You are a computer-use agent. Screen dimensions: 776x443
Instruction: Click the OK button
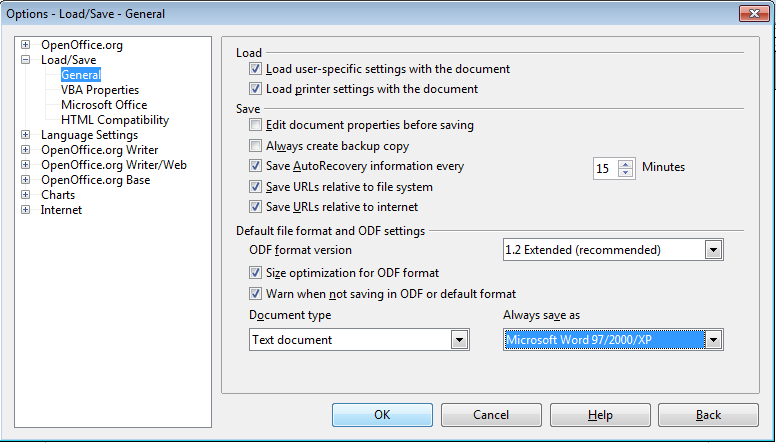(382, 415)
